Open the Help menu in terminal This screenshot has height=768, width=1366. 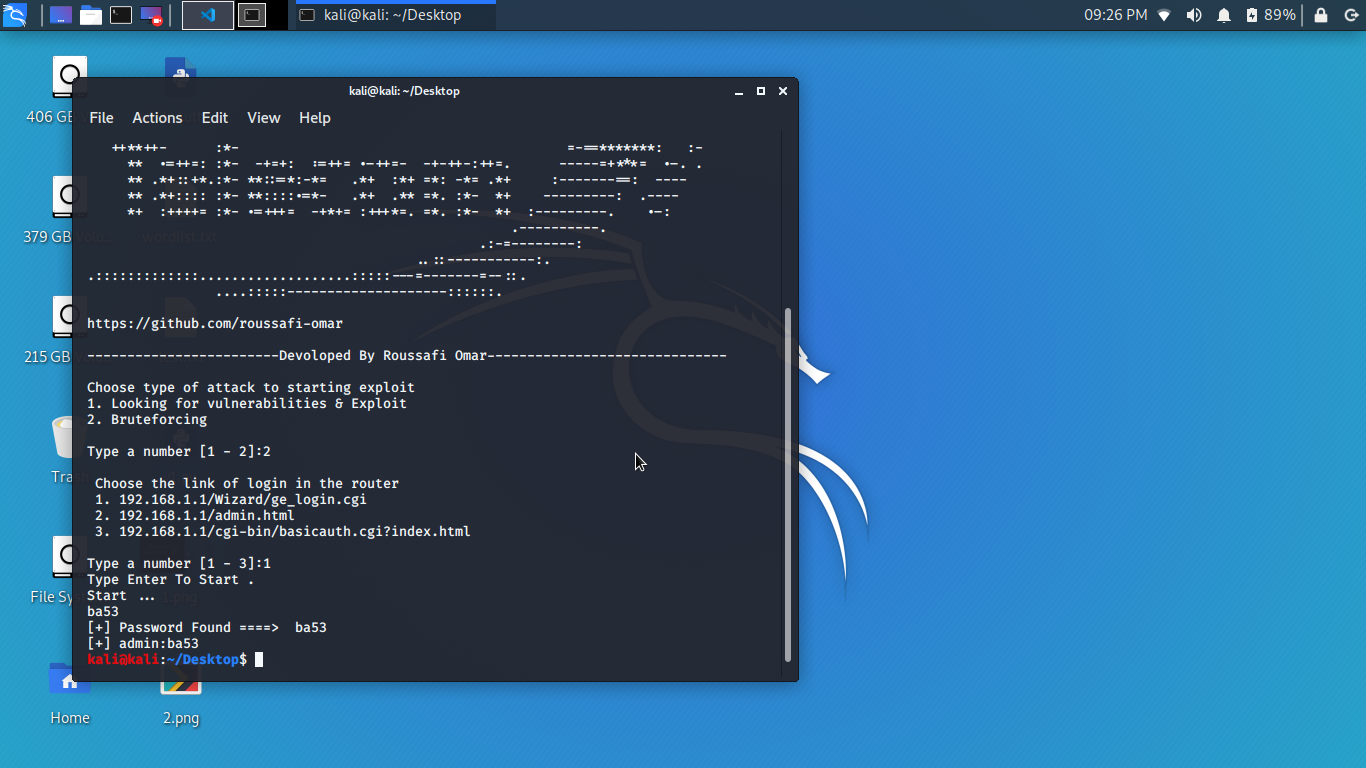[315, 118]
